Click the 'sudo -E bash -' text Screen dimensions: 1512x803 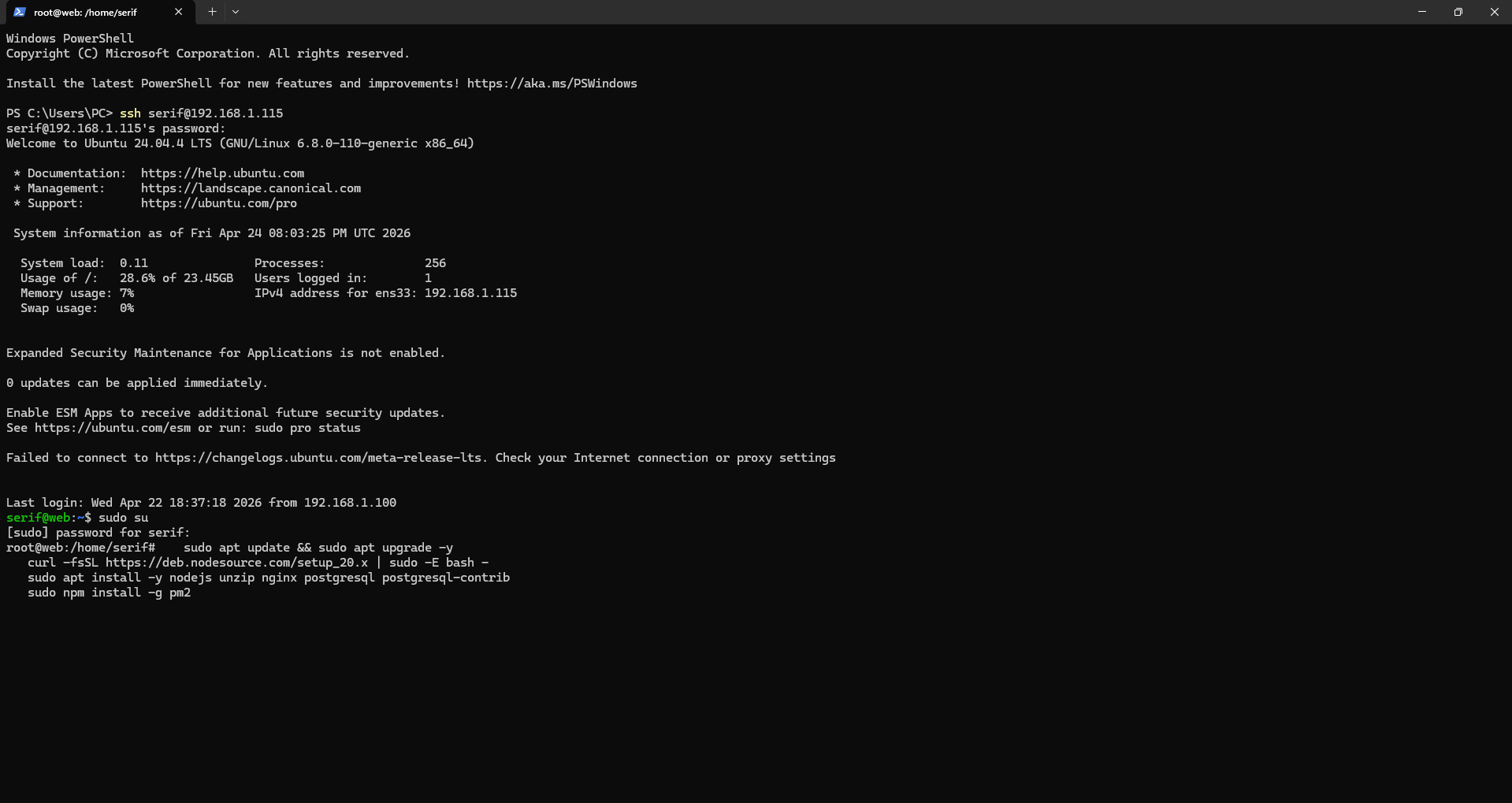439,563
